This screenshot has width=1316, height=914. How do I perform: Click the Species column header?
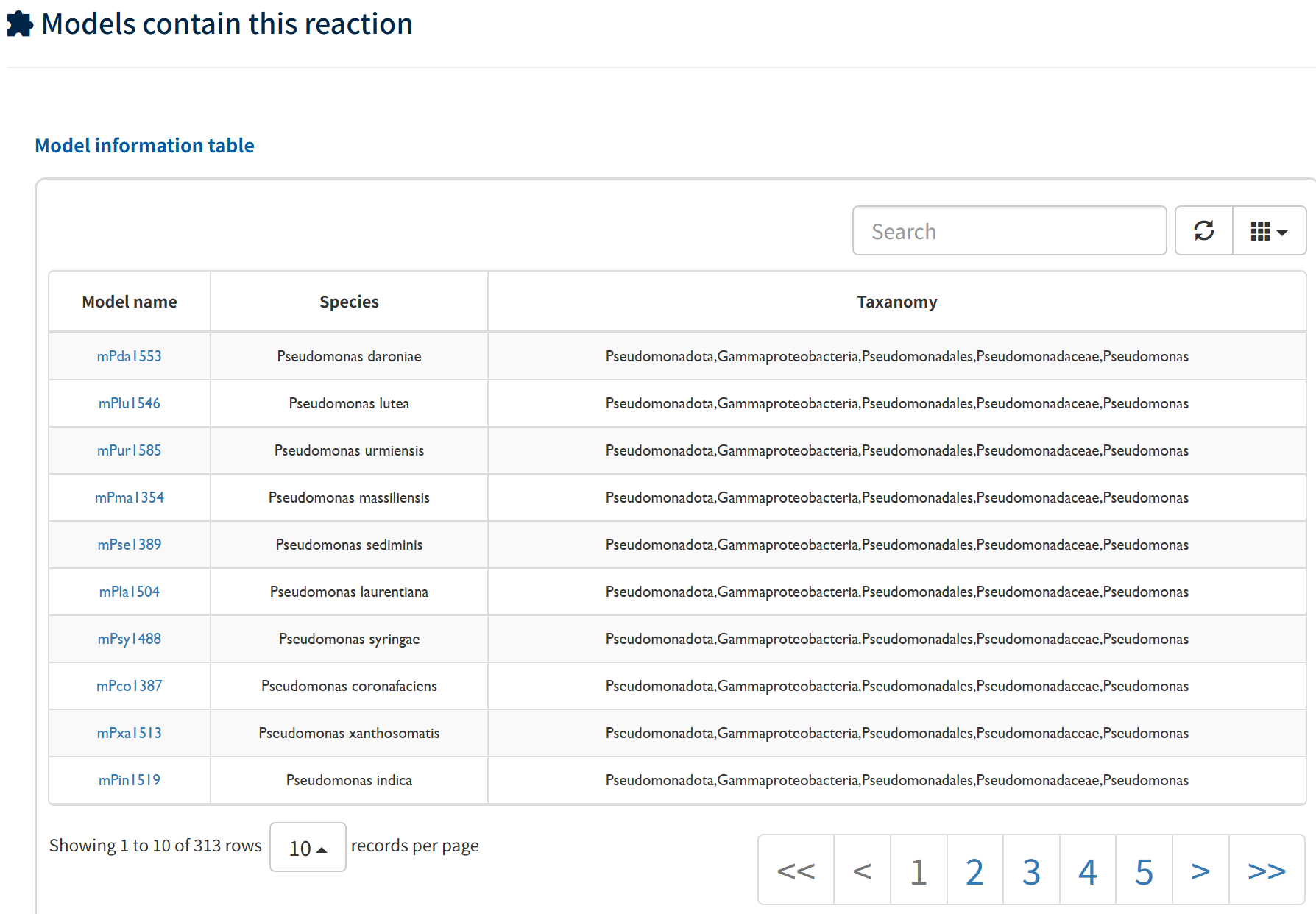pyautogui.click(x=349, y=302)
